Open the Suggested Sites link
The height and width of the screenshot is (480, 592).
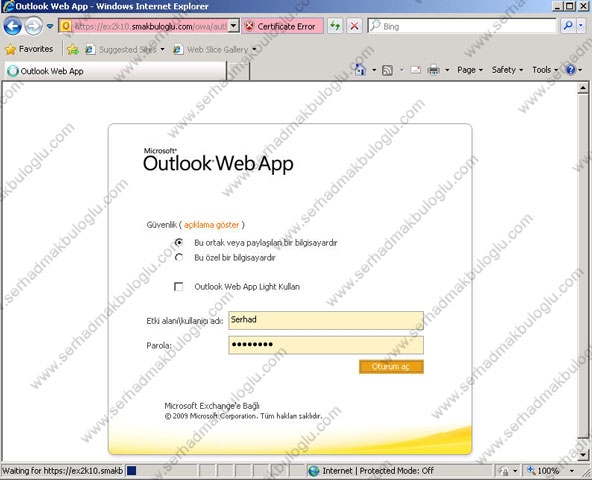click(x=125, y=49)
